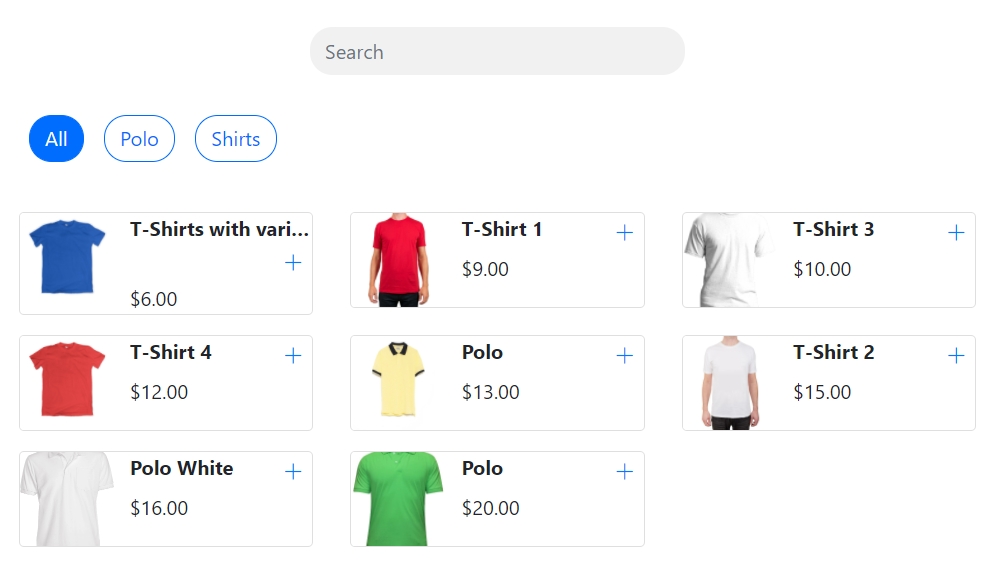Image resolution: width=994 pixels, height=571 pixels.
Task: Add the $20.00 green Polo via plus
Action: pos(625,472)
